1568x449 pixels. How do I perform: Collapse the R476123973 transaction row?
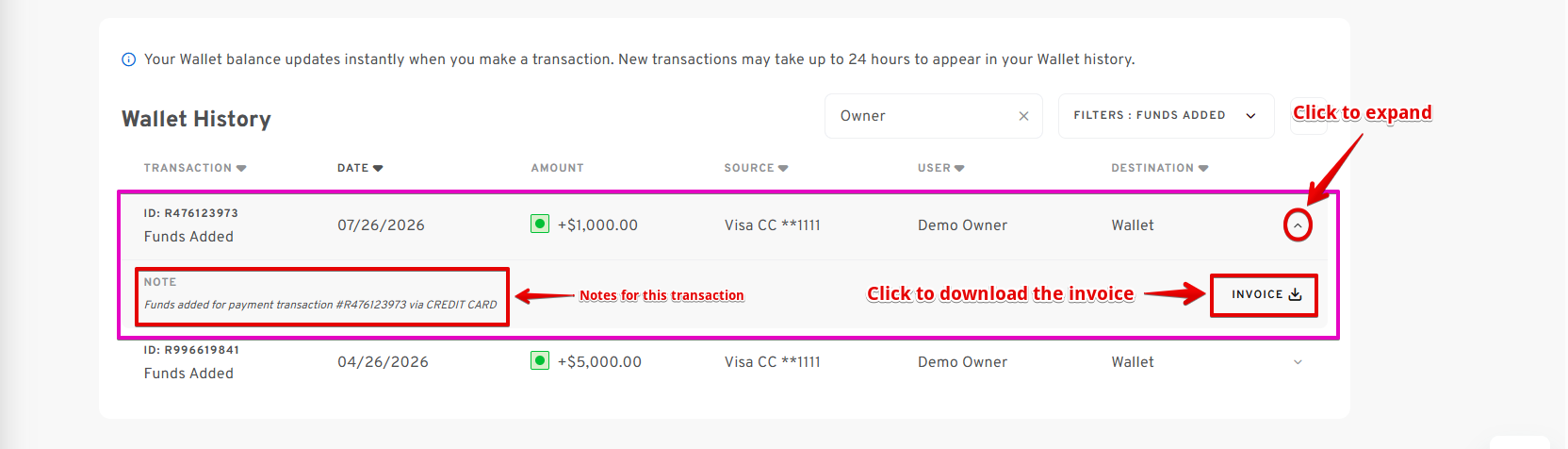[x=1298, y=225]
